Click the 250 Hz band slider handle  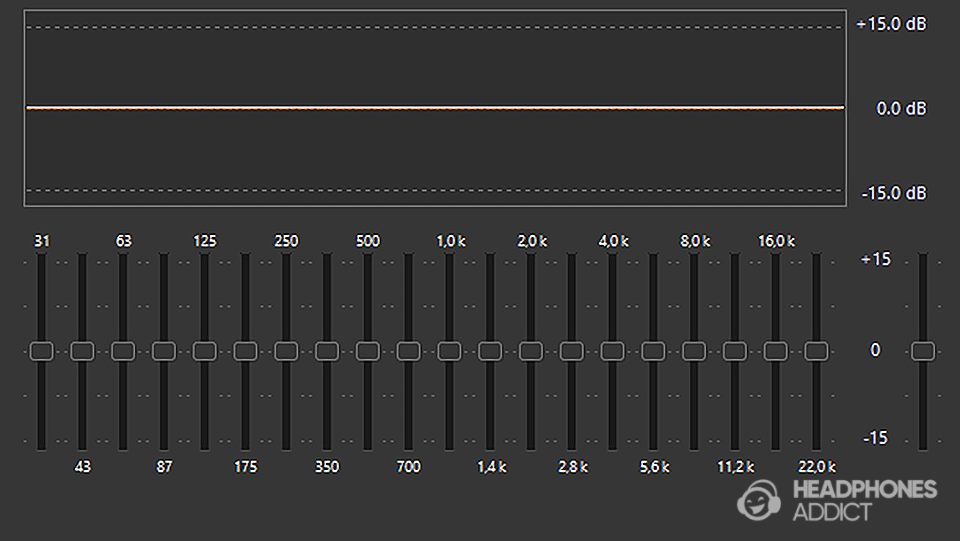point(286,351)
